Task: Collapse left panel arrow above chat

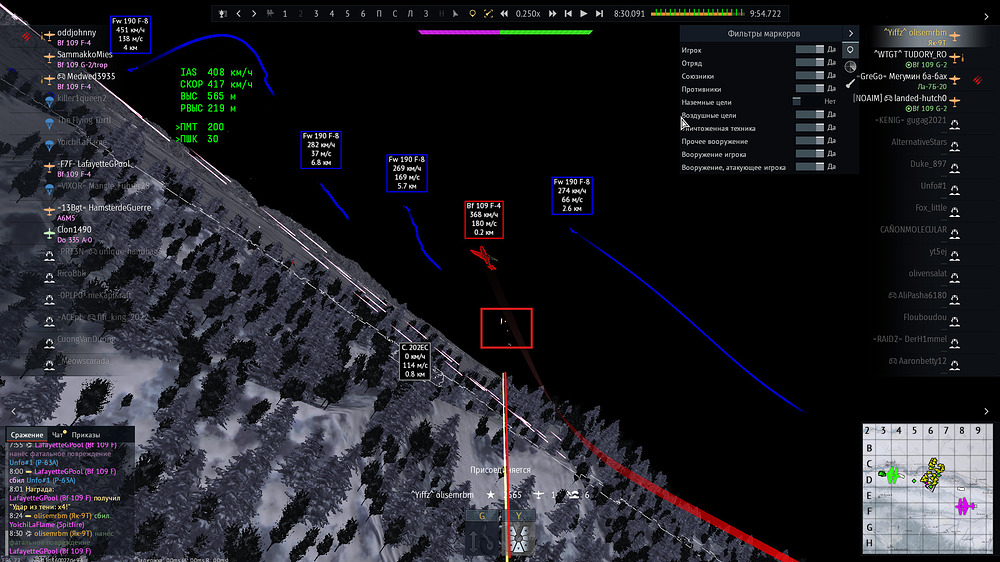Action: pyautogui.click(x=14, y=411)
